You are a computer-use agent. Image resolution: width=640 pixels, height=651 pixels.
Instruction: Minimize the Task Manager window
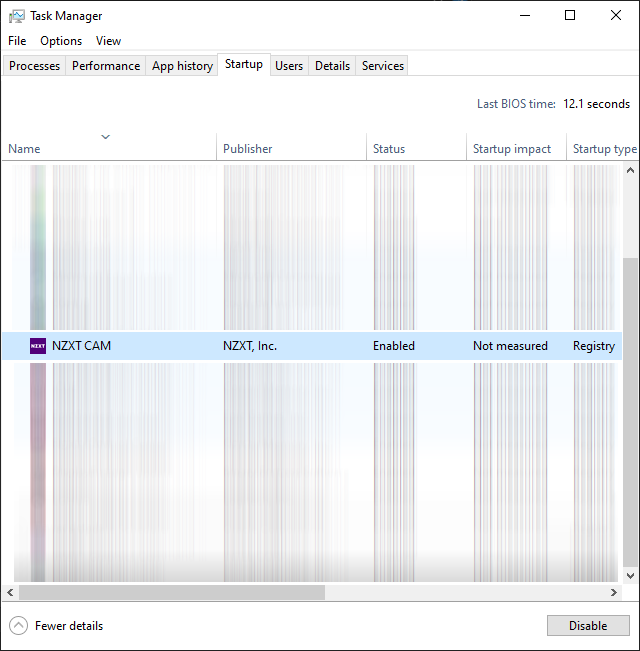(525, 16)
